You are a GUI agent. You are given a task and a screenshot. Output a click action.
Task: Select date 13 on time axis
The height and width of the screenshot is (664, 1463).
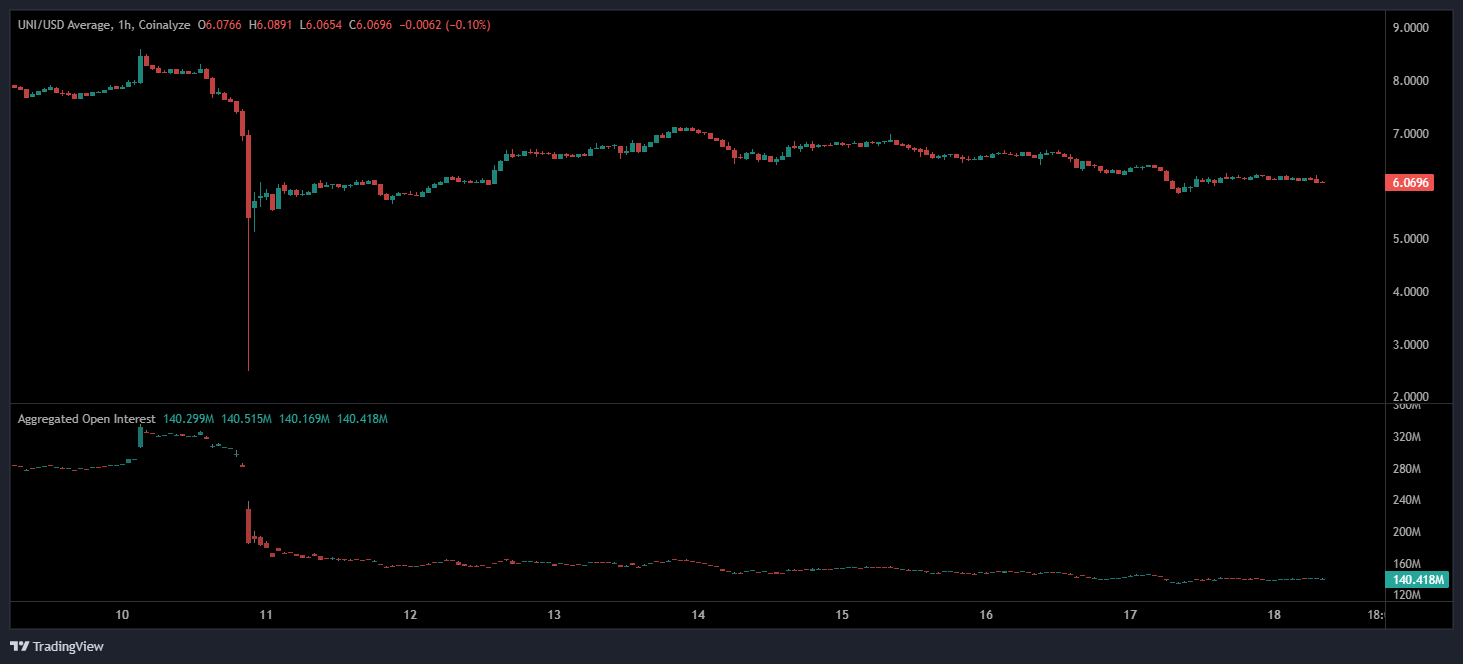(554, 614)
